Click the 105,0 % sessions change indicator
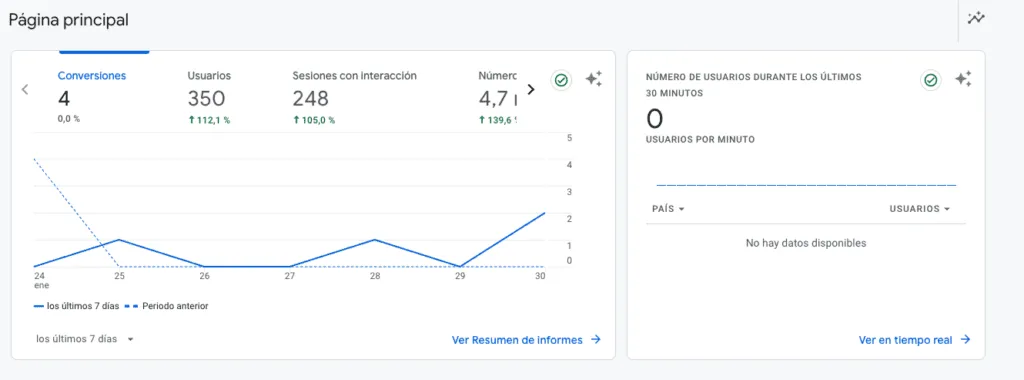1024x380 pixels. tap(314, 120)
